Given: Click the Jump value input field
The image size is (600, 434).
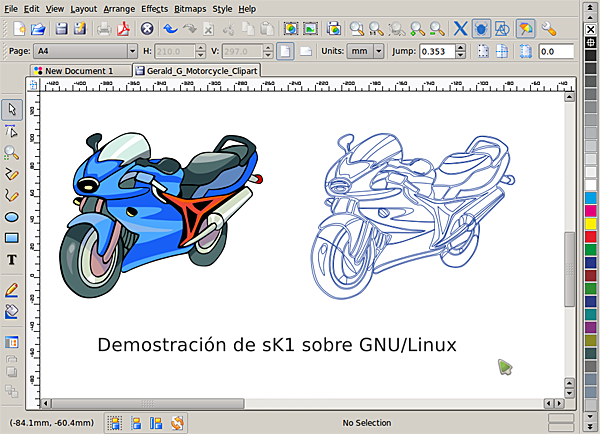Looking at the screenshot, I should point(437,51).
